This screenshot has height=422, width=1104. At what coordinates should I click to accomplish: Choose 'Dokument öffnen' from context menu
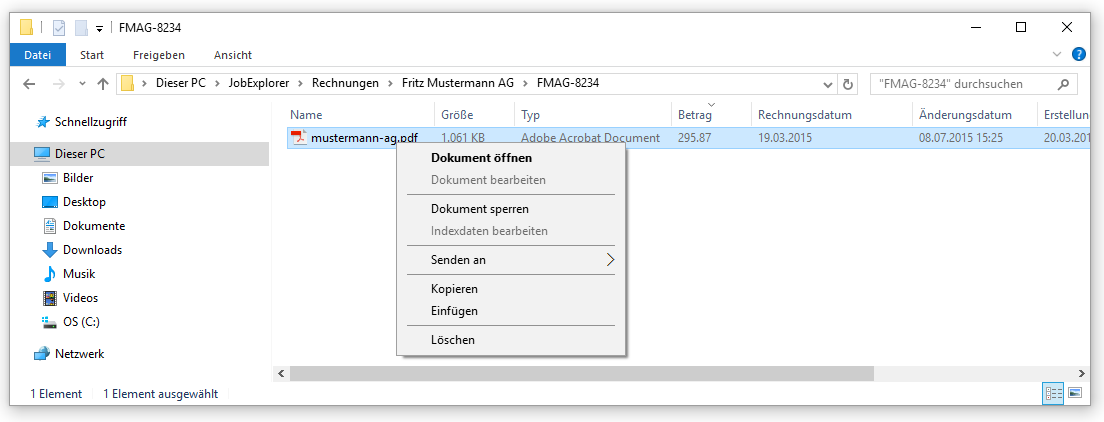click(x=481, y=158)
